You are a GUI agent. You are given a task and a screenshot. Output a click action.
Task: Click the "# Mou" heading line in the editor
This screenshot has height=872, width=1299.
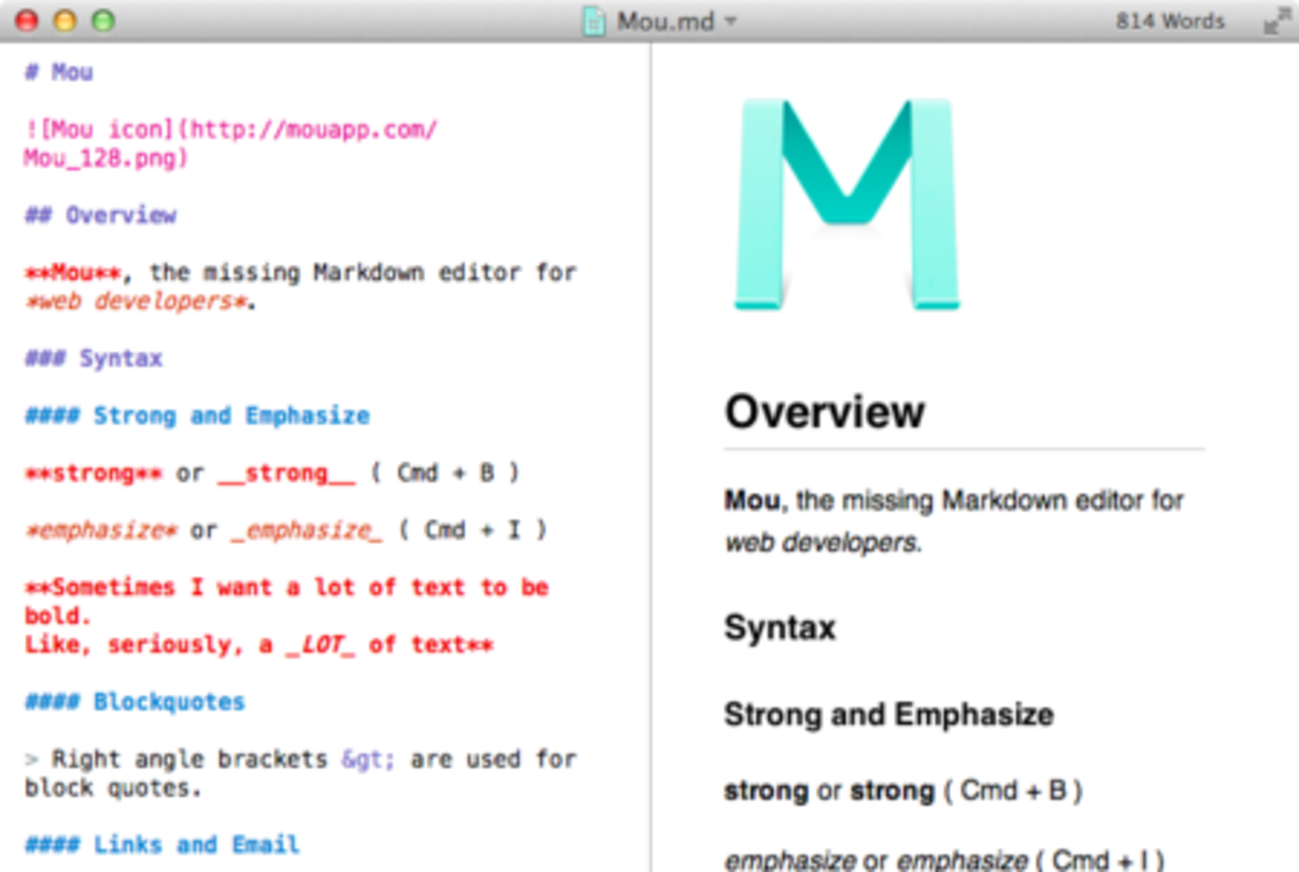(59, 72)
